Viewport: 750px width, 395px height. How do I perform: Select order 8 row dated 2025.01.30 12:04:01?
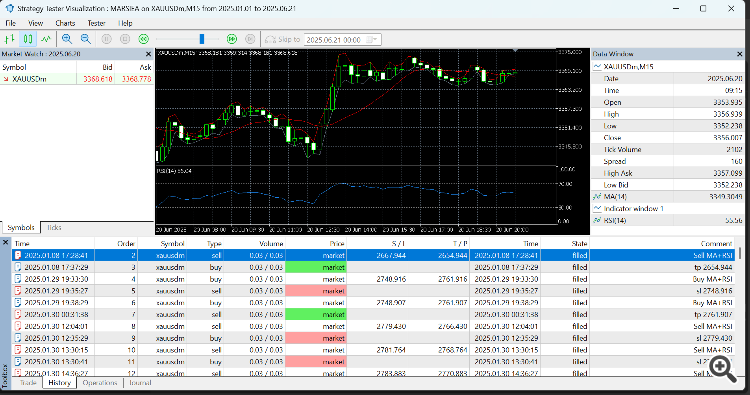[373, 326]
